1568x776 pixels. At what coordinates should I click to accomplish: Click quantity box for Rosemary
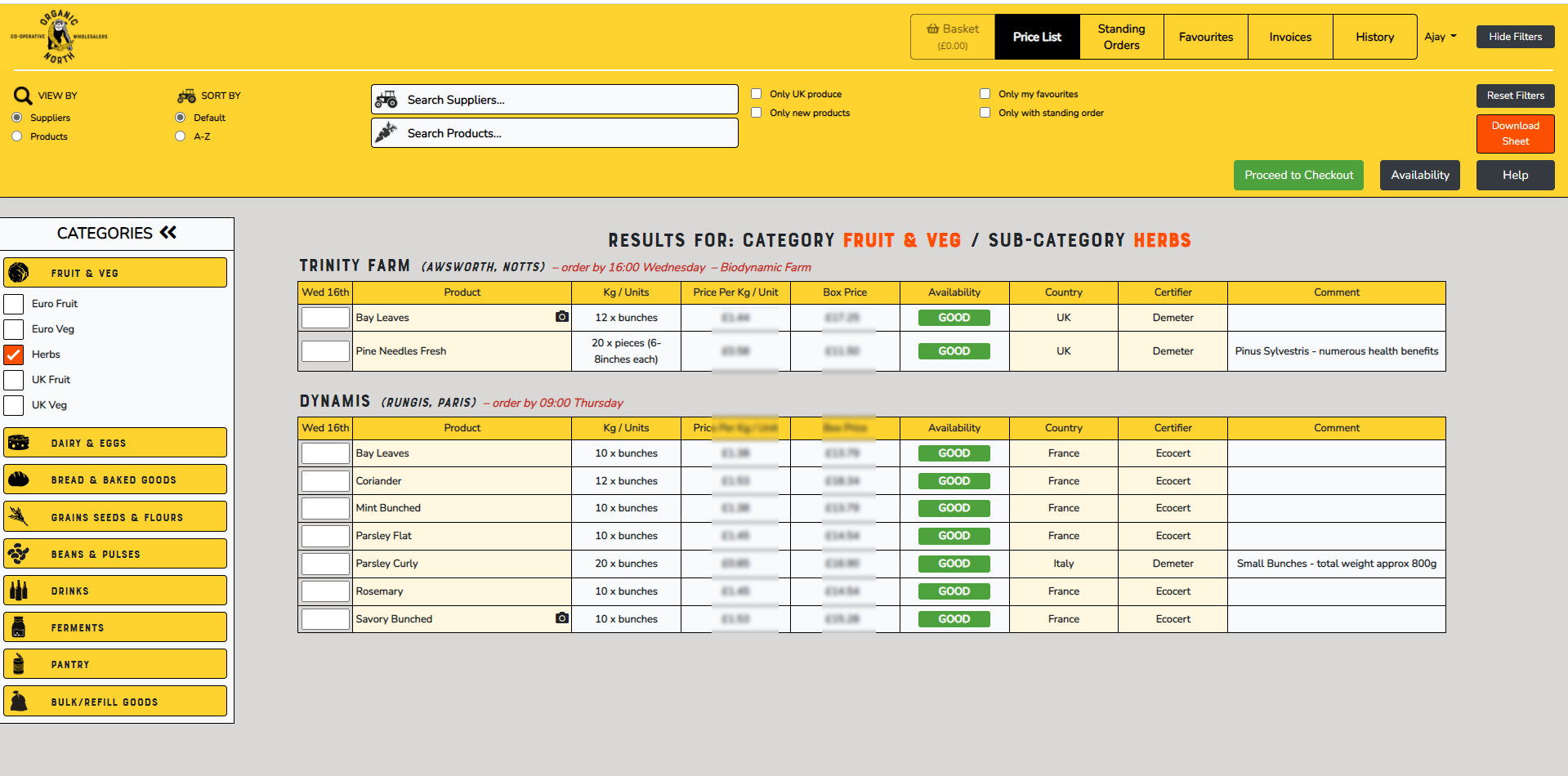(325, 591)
